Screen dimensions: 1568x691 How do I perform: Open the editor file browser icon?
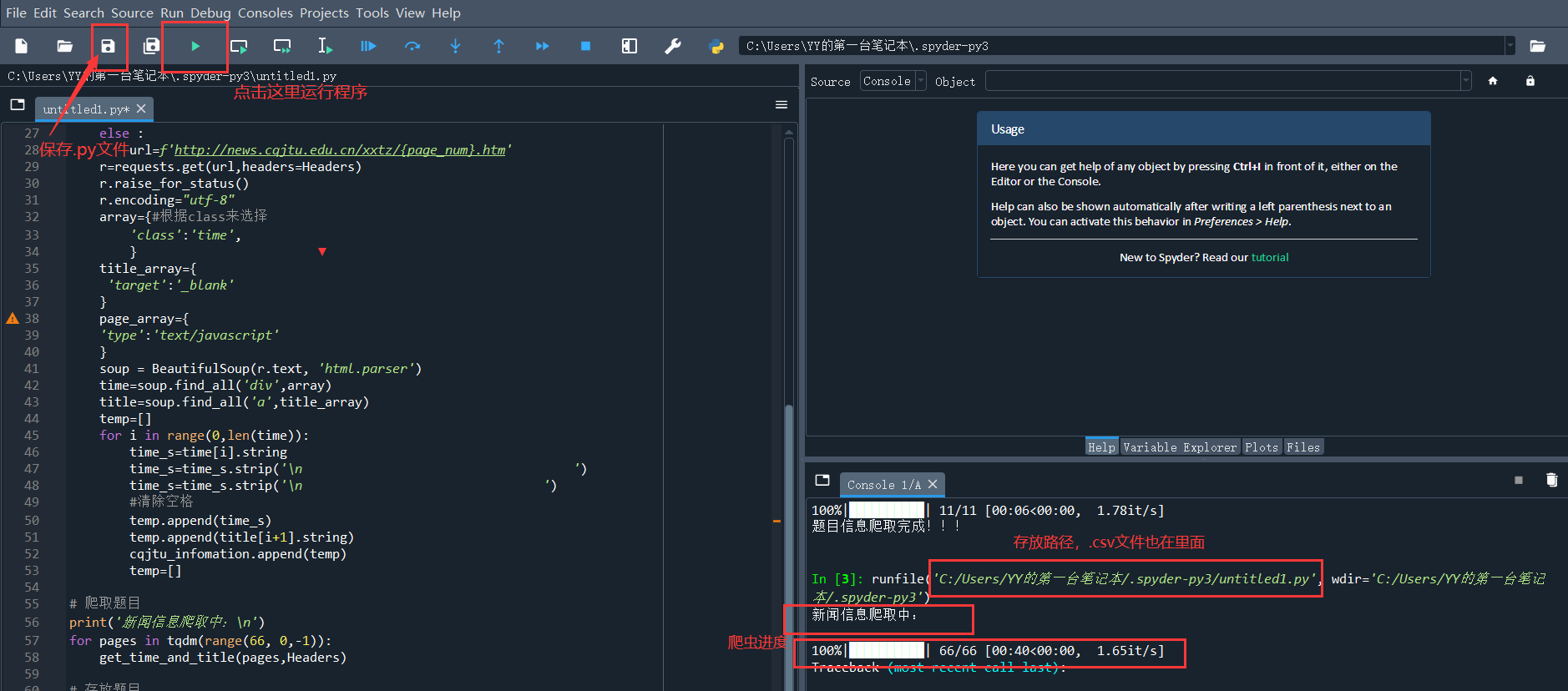point(18,105)
